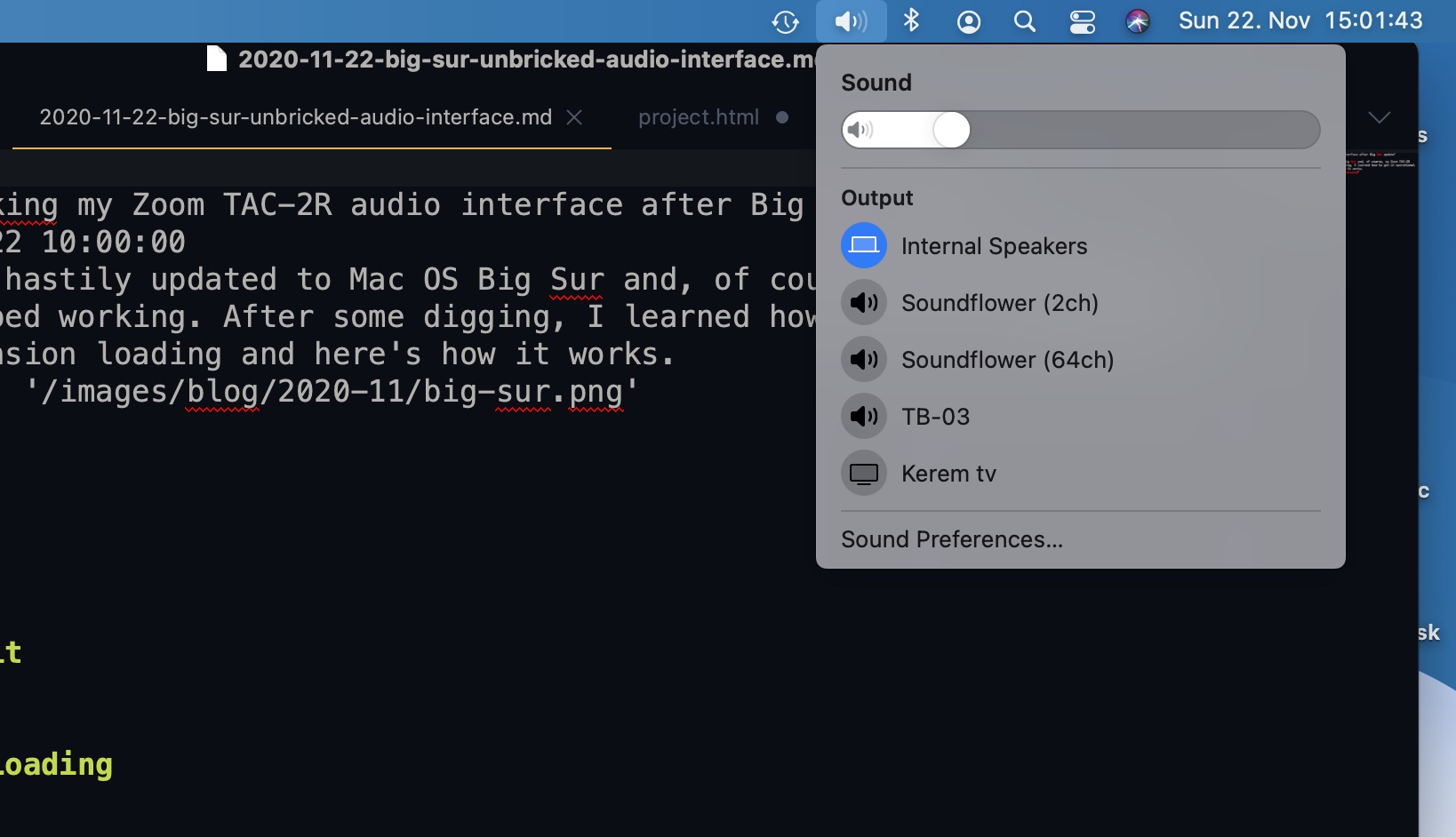Image resolution: width=1456 pixels, height=837 pixels.
Task: Launch Siri from the menu bar
Action: click(1138, 21)
